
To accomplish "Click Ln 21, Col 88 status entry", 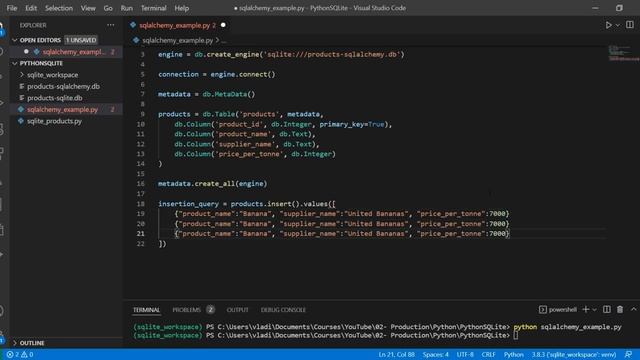I will tap(396, 355).
